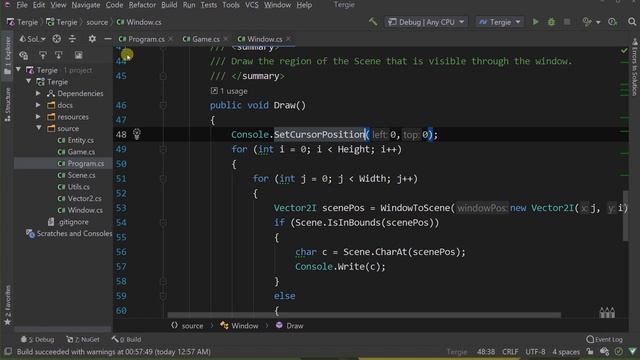
Task: Collapse the Tergie solution node
Action: [x=18, y=70]
